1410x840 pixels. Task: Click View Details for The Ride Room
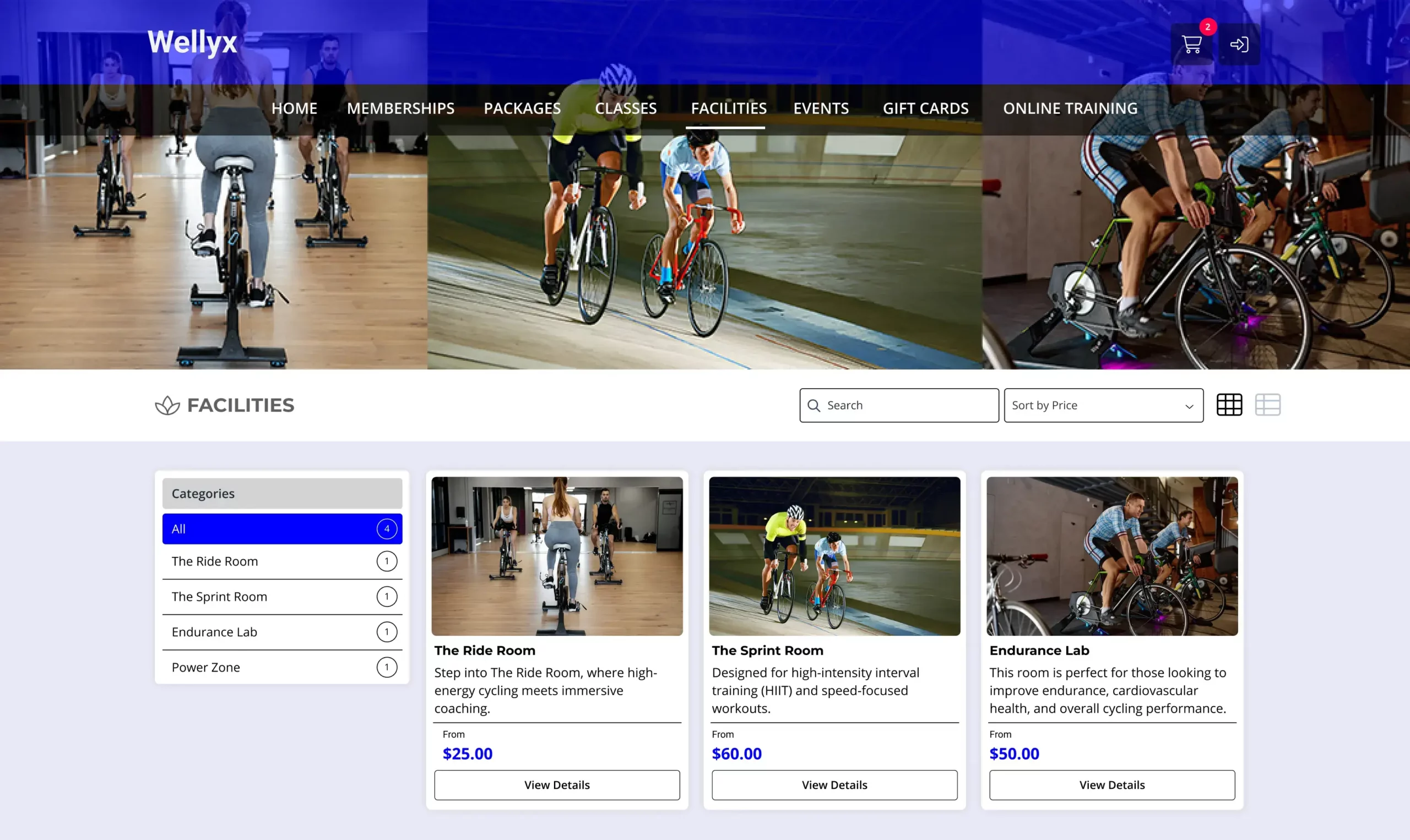click(557, 784)
